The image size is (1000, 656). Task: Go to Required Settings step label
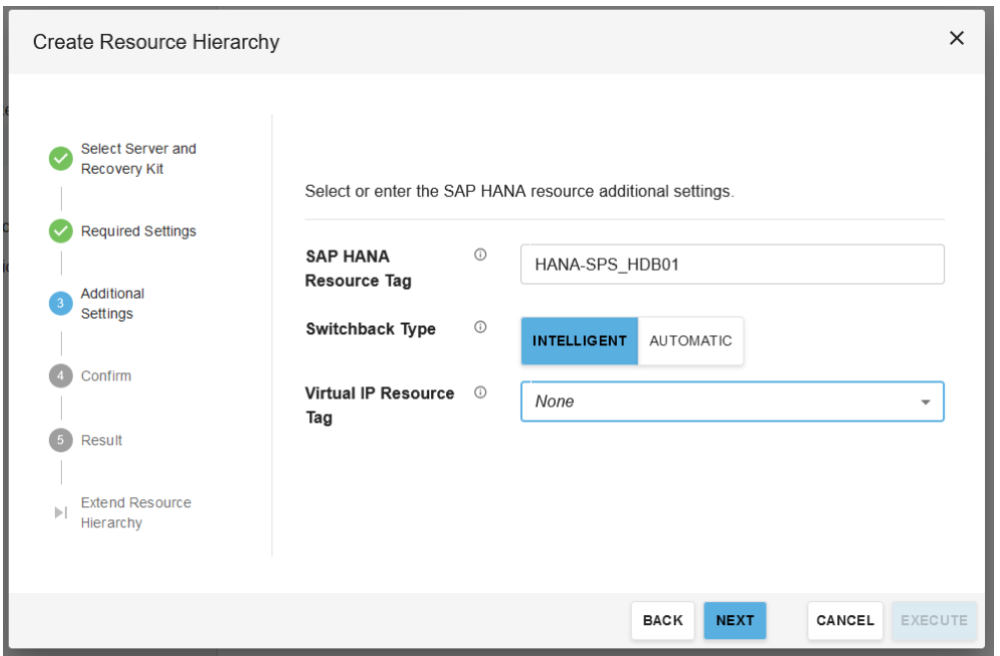(138, 231)
